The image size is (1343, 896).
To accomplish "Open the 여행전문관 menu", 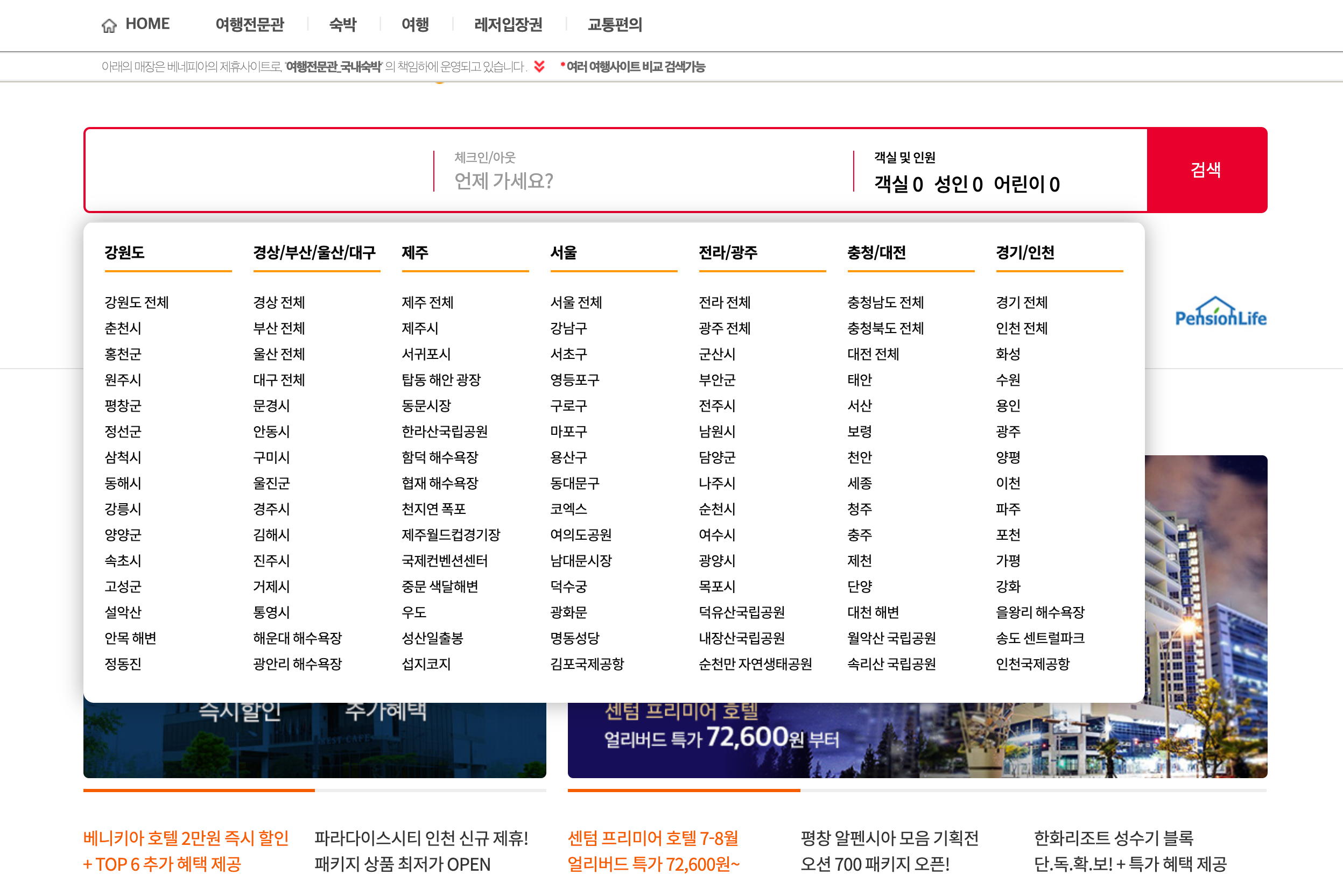I will [249, 25].
